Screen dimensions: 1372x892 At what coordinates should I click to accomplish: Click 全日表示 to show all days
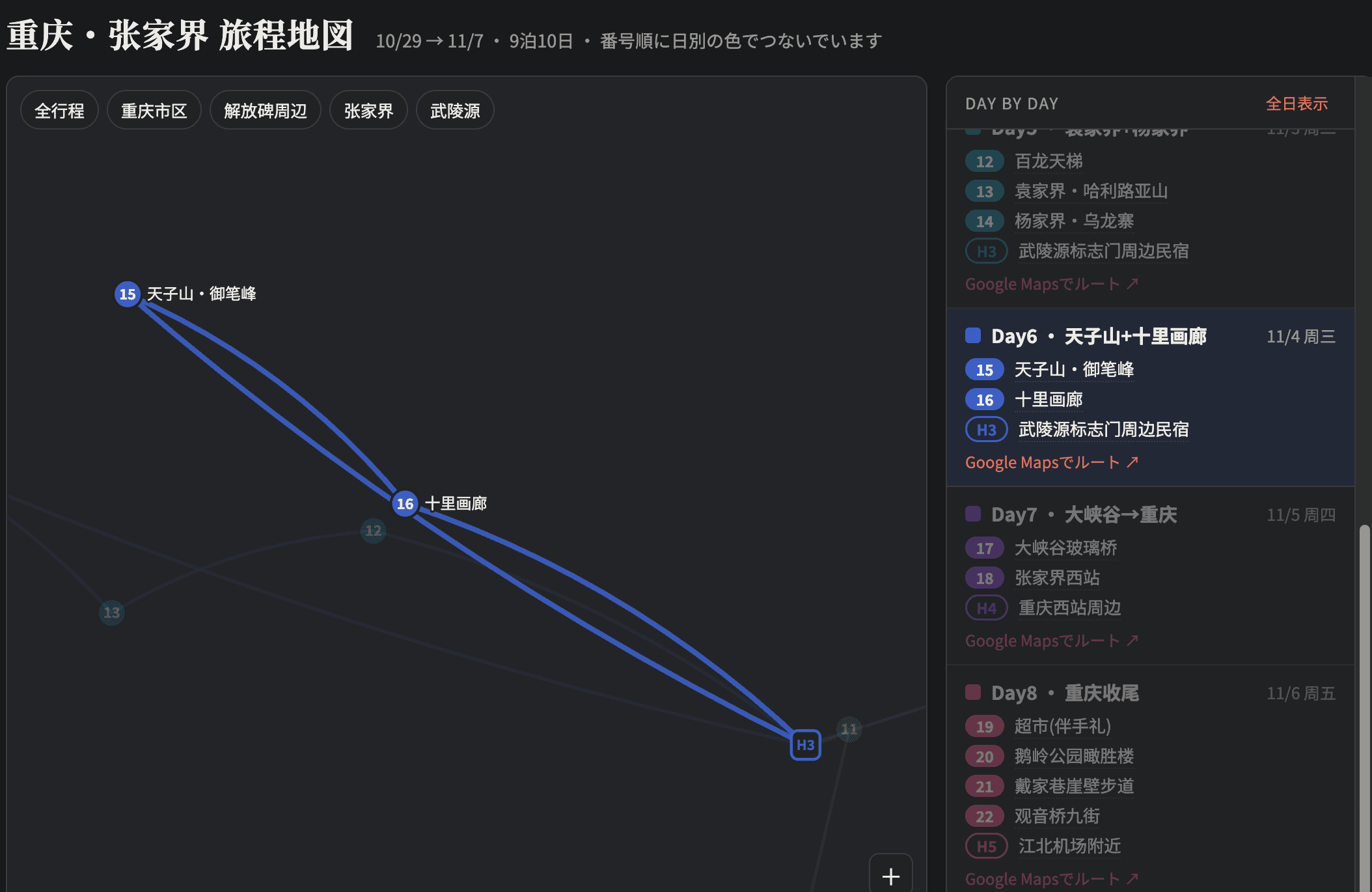click(1297, 104)
